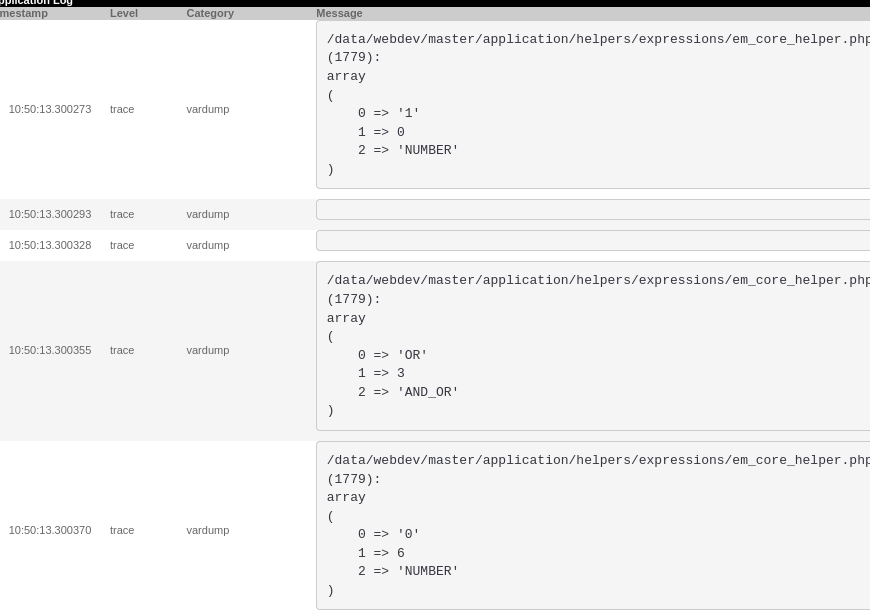Click the empty message box at 10:50:13.300293

593,210
